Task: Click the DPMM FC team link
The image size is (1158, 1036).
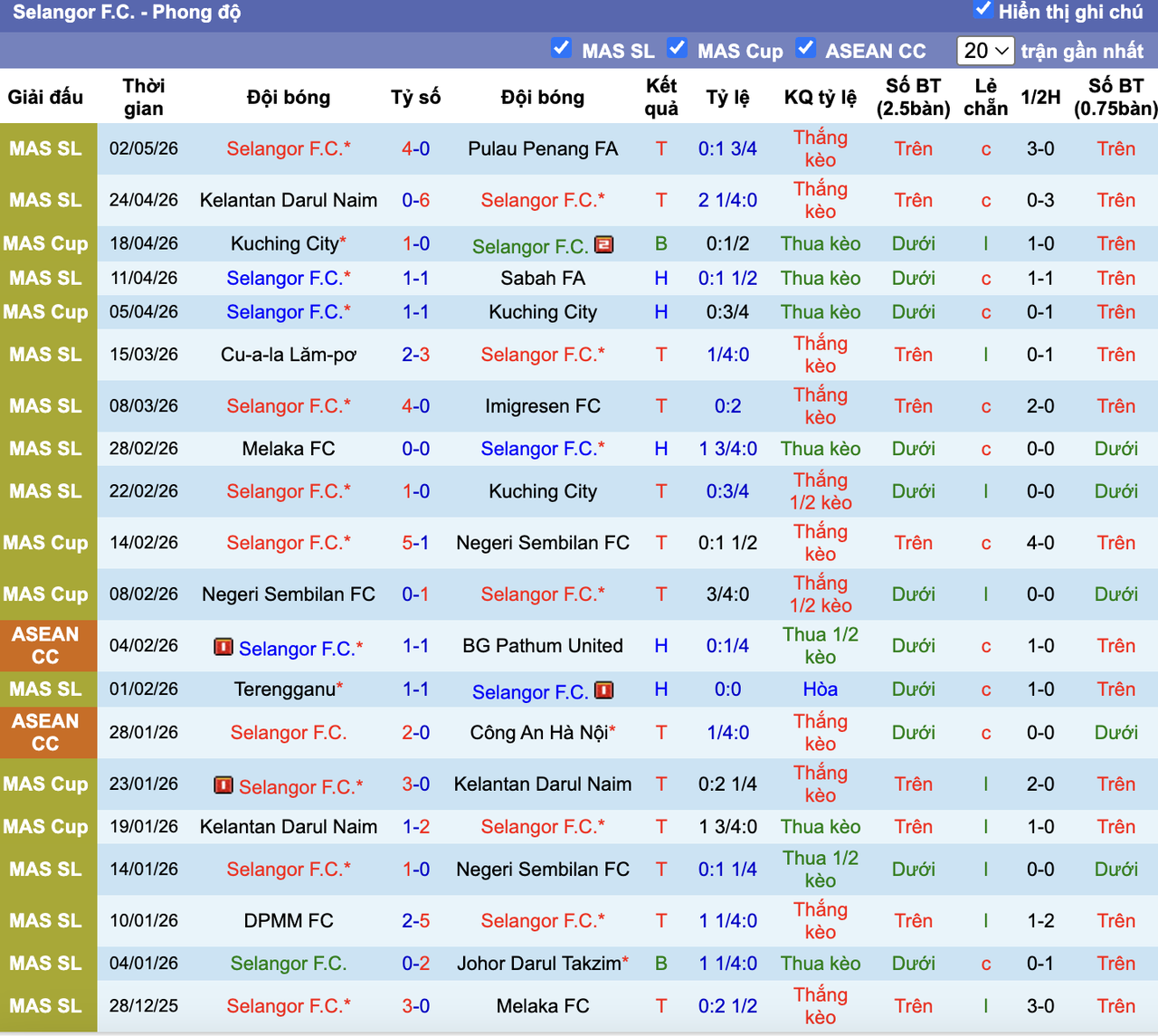Action: point(289,921)
